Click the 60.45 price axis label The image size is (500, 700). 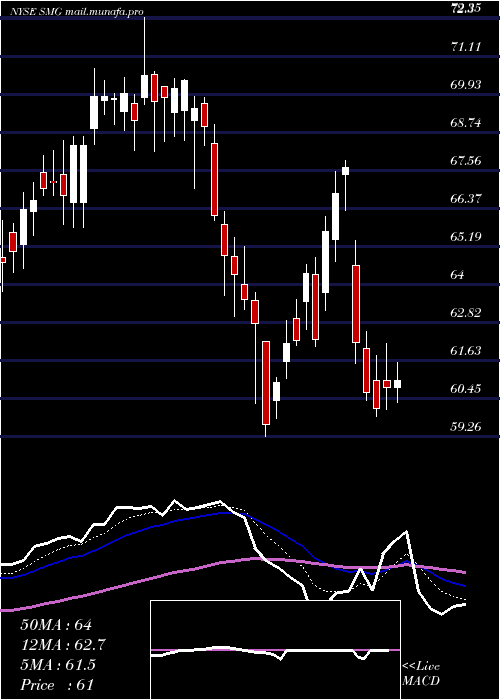[466, 388]
